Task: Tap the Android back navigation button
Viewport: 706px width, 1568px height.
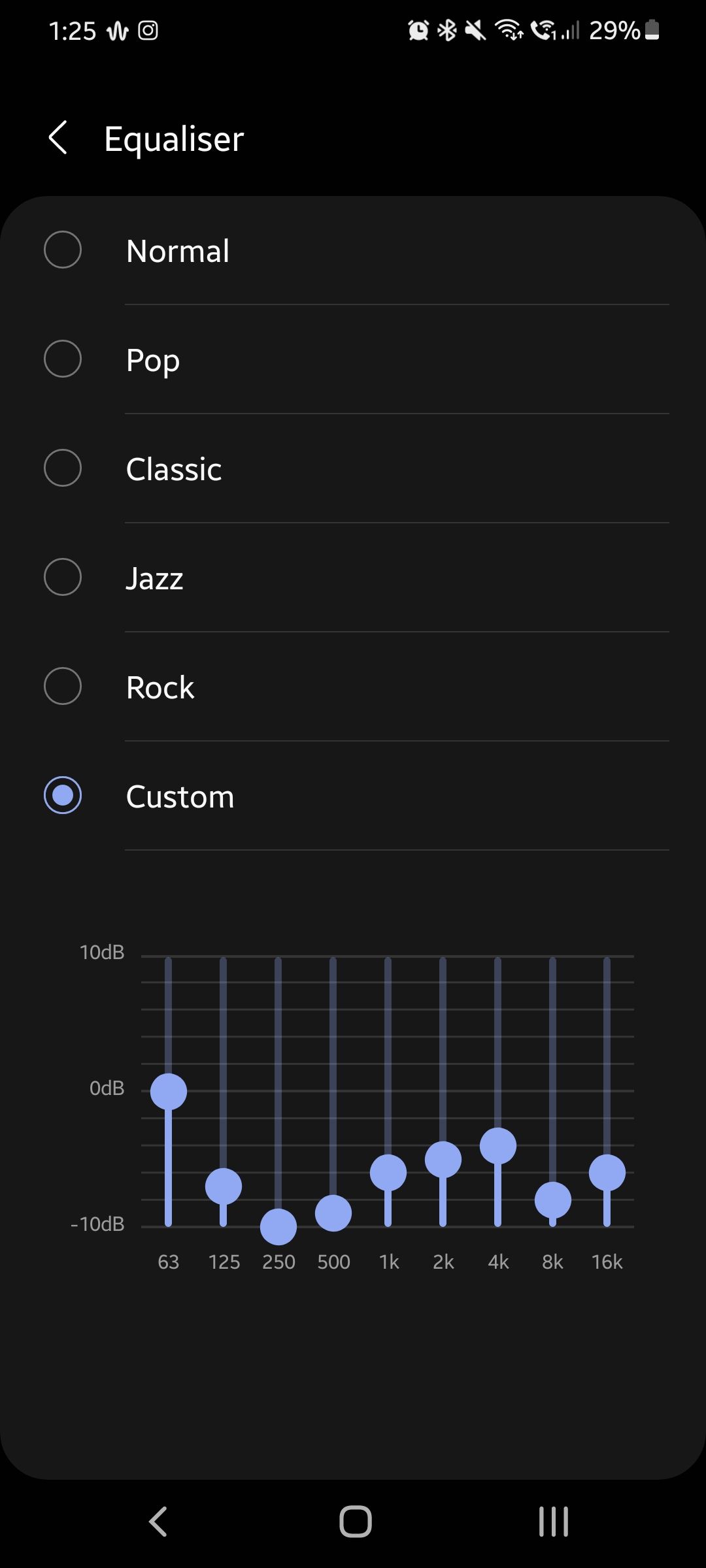Action: 158,1521
